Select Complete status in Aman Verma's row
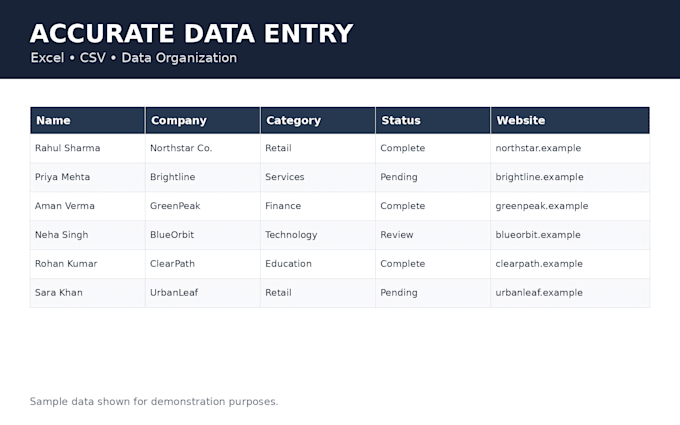 (433, 206)
